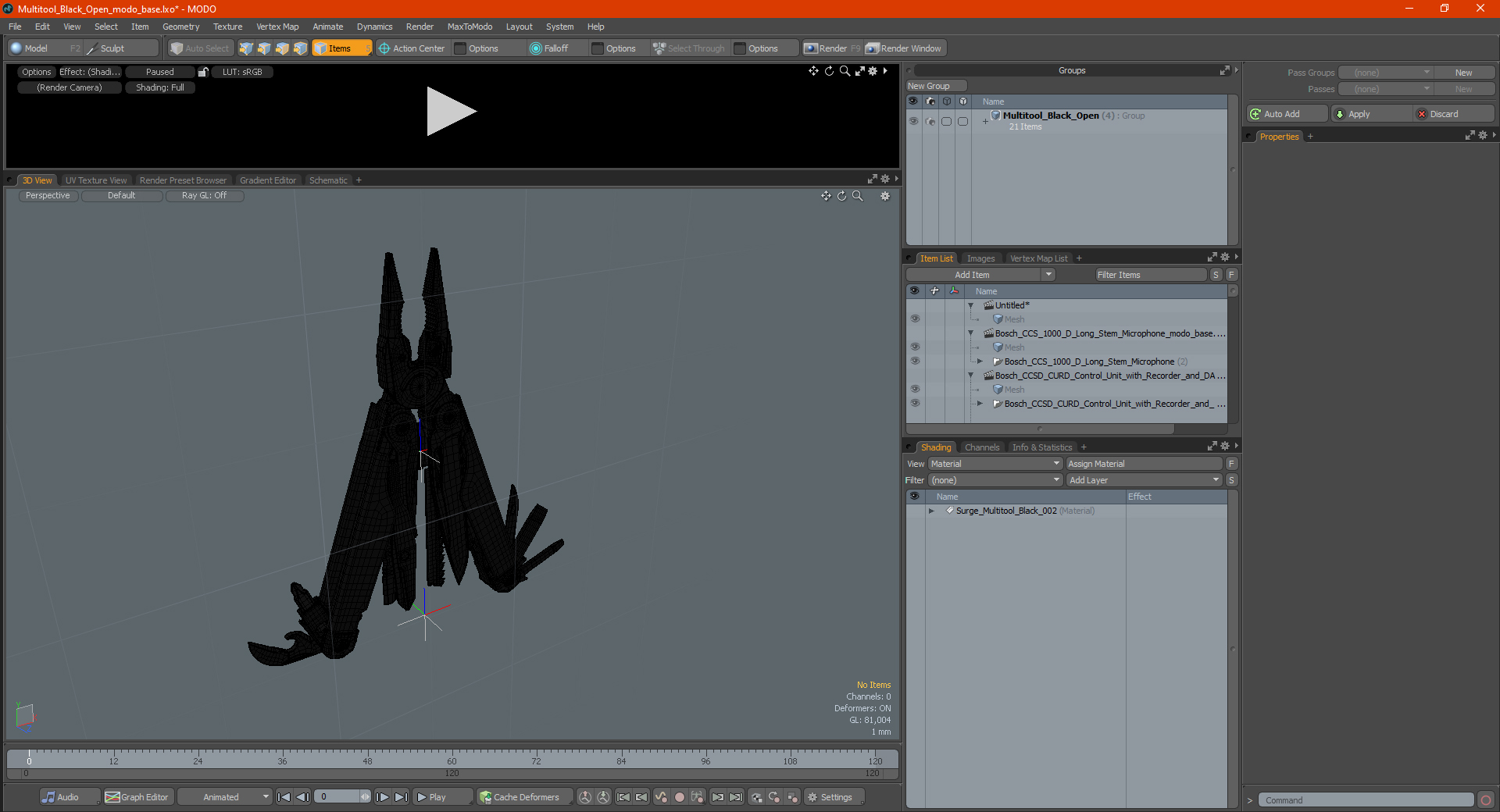This screenshot has width=1500, height=812.
Task: Click New Group button
Action: point(936,86)
